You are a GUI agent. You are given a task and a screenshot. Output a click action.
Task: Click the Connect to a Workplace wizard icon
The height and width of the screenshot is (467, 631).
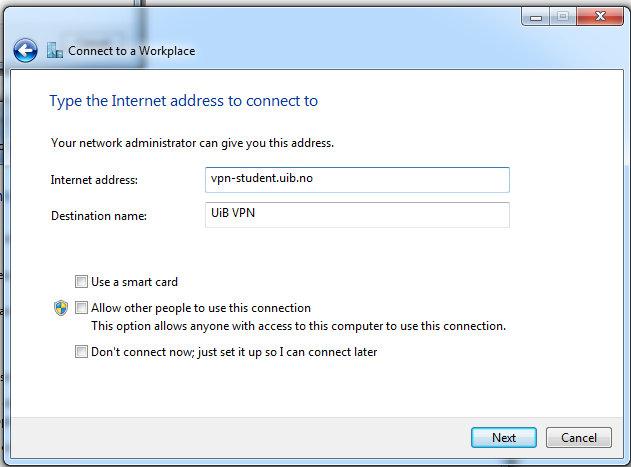(x=54, y=50)
